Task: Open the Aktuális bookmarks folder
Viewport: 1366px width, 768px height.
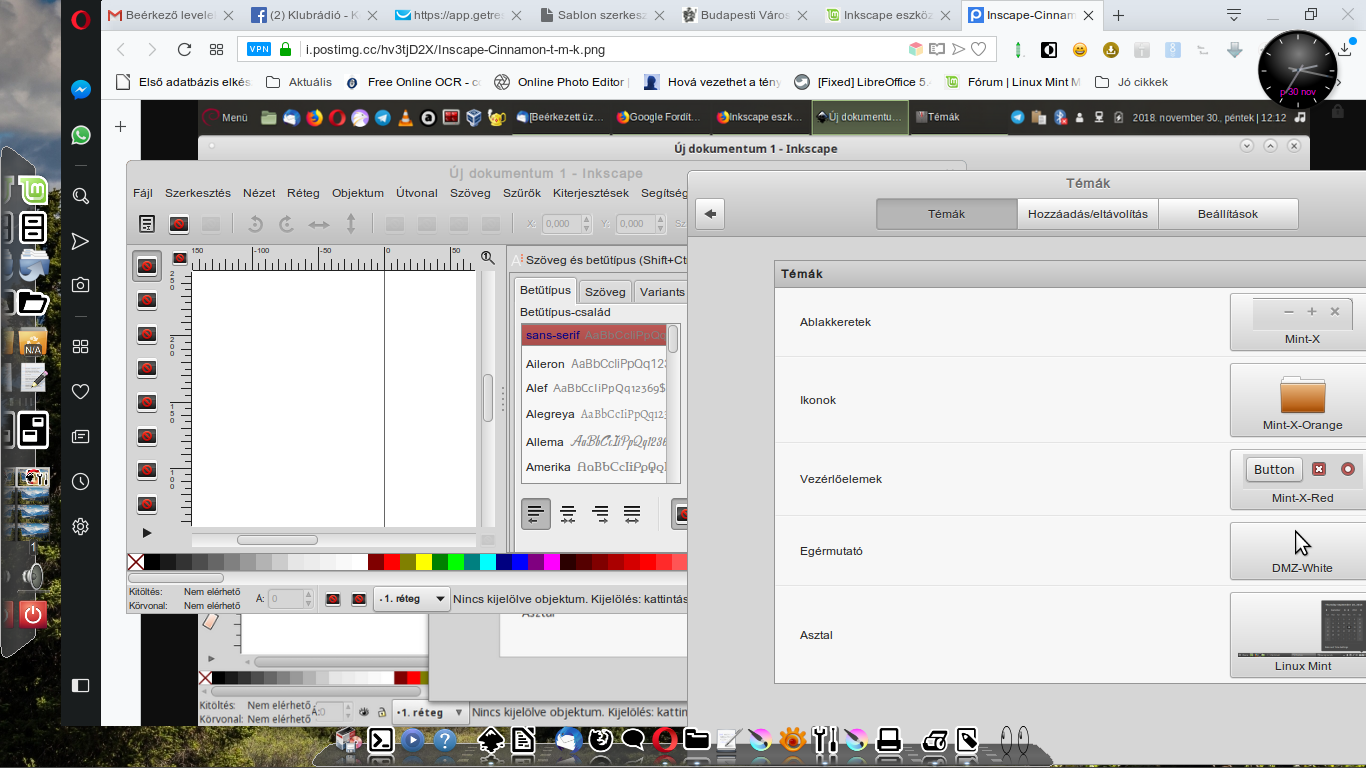Action: pyautogui.click(x=299, y=82)
